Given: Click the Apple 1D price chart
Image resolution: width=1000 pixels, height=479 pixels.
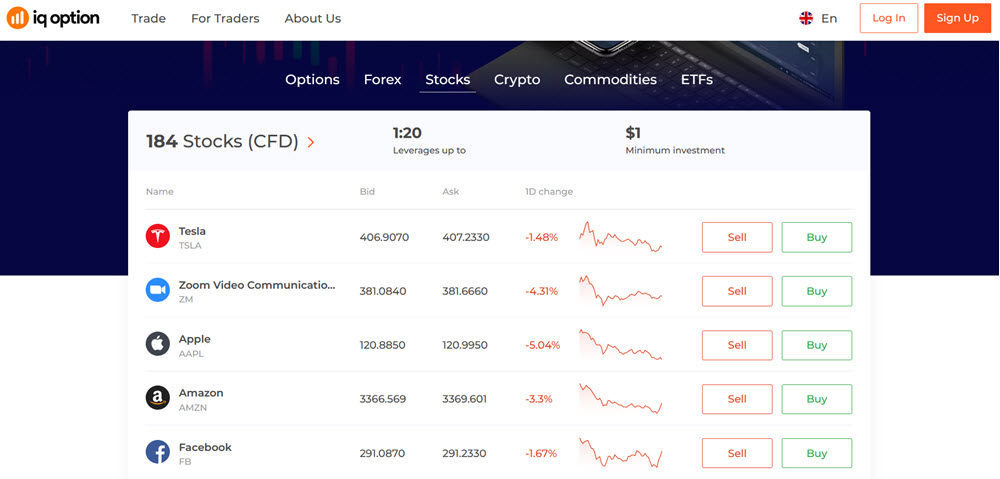Looking at the screenshot, I should pyautogui.click(x=621, y=345).
